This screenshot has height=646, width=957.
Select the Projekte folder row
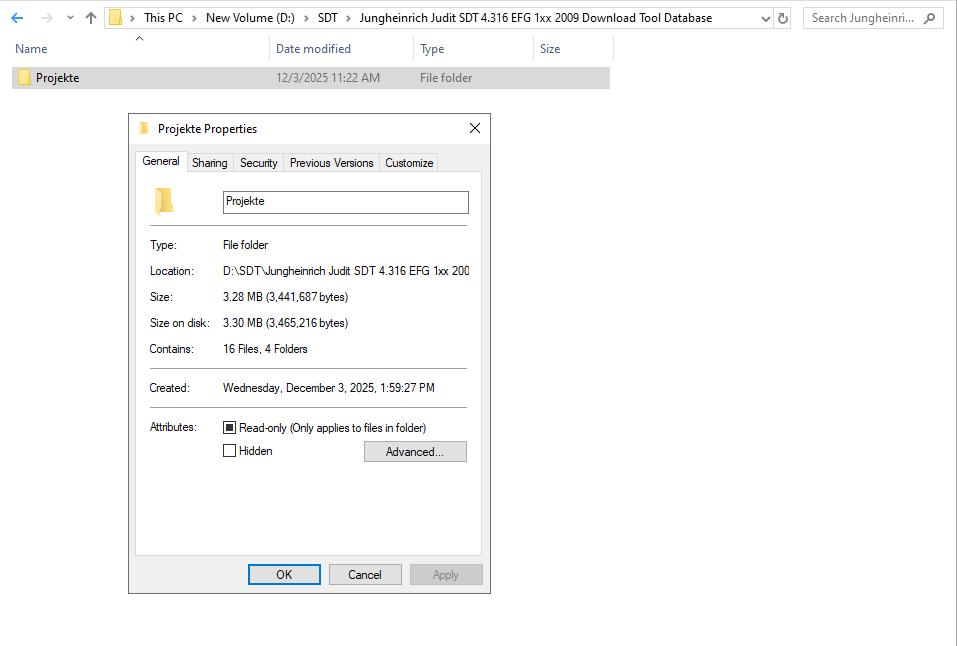[x=311, y=78]
